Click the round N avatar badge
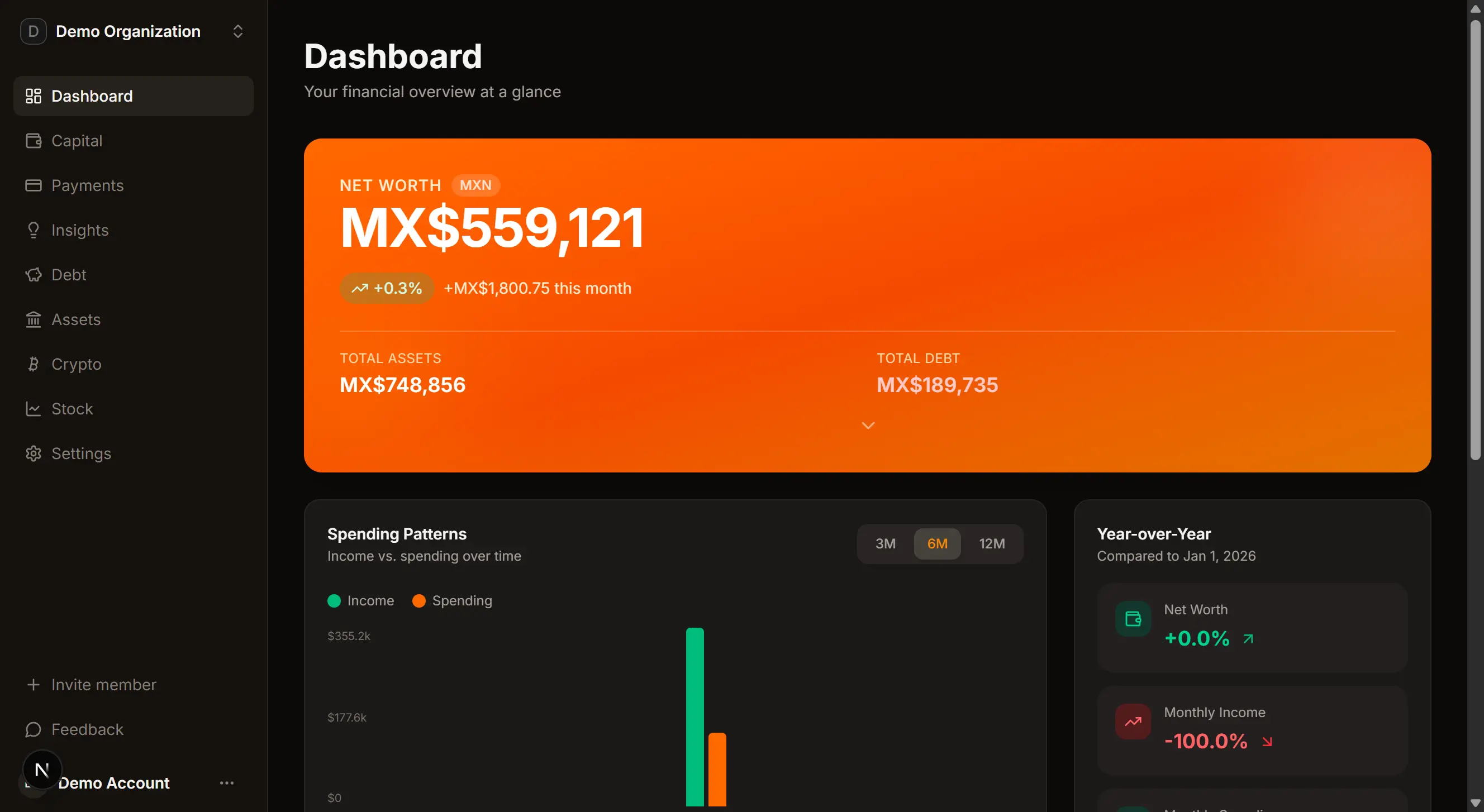The image size is (1484, 812). tap(42, 770)
